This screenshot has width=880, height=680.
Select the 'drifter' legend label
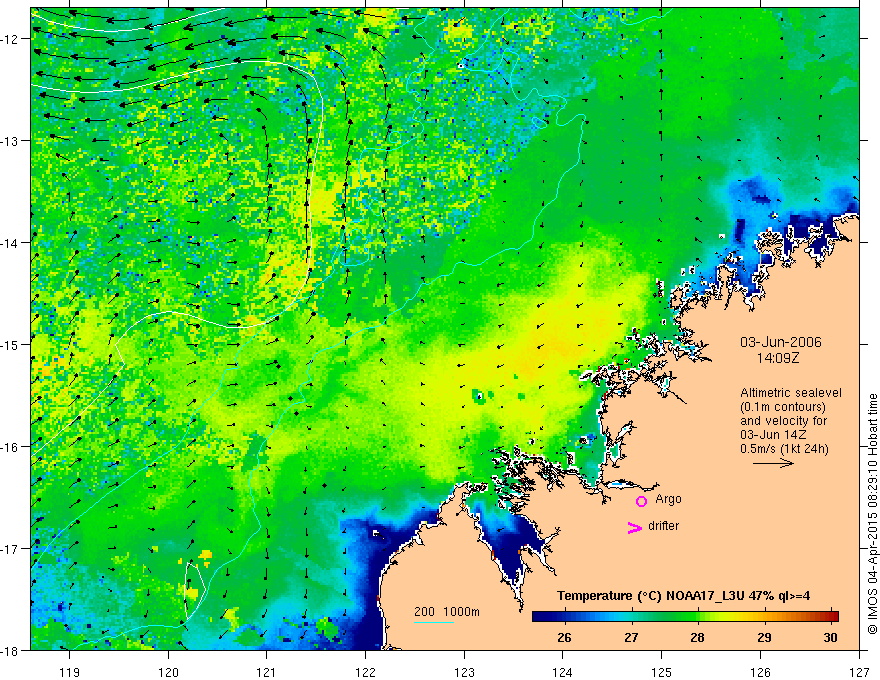(663, 526)
